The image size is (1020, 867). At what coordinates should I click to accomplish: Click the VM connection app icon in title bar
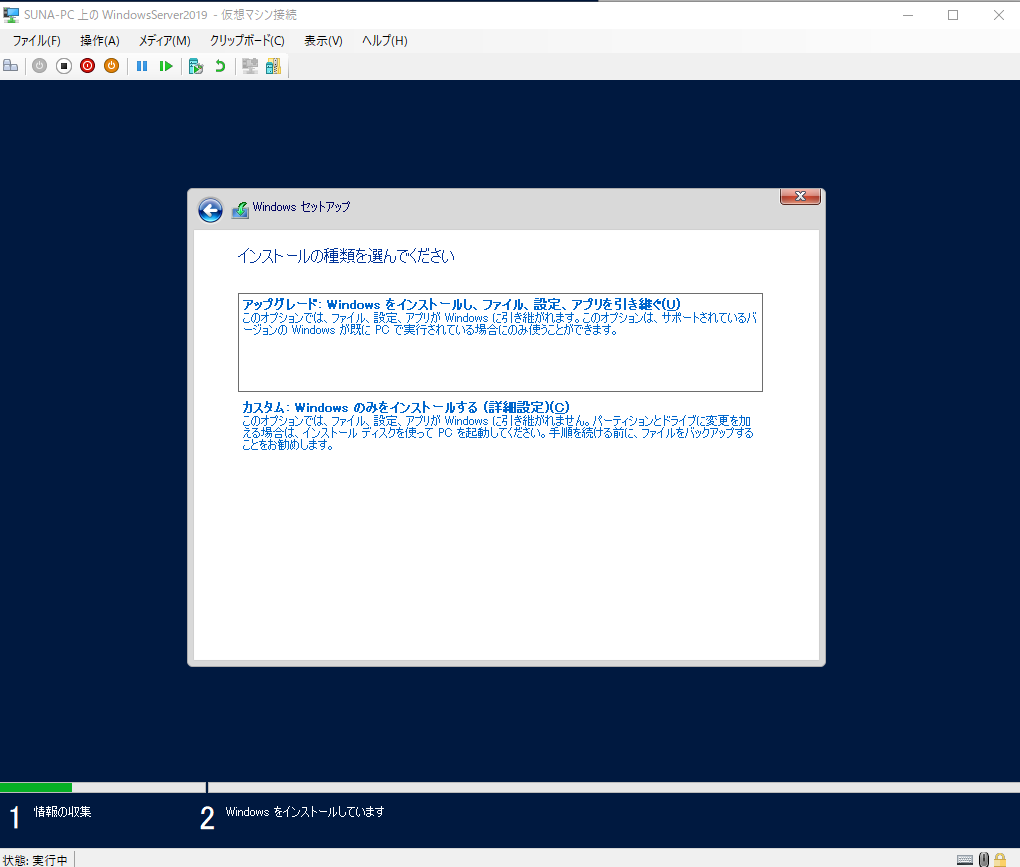coord(11,14)
